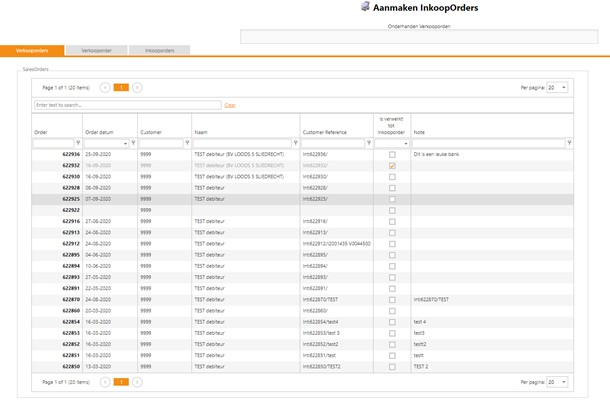Go to previous page in top pager

105,88
